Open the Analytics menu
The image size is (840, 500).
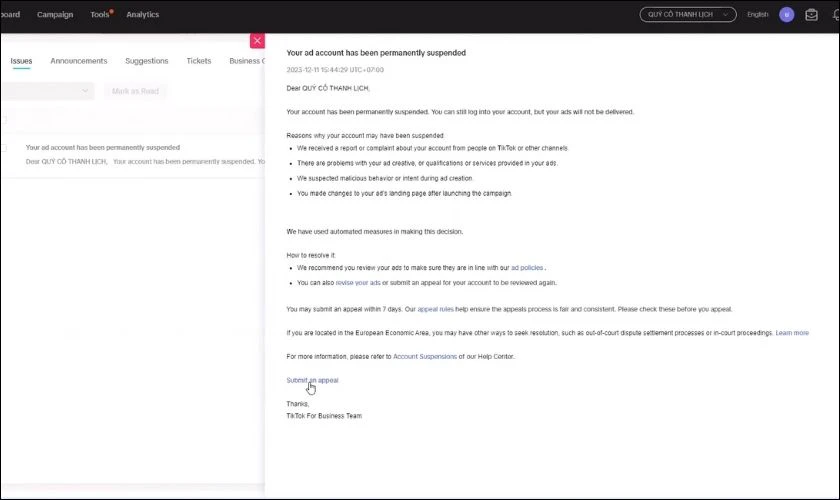(x=142, y=14)
